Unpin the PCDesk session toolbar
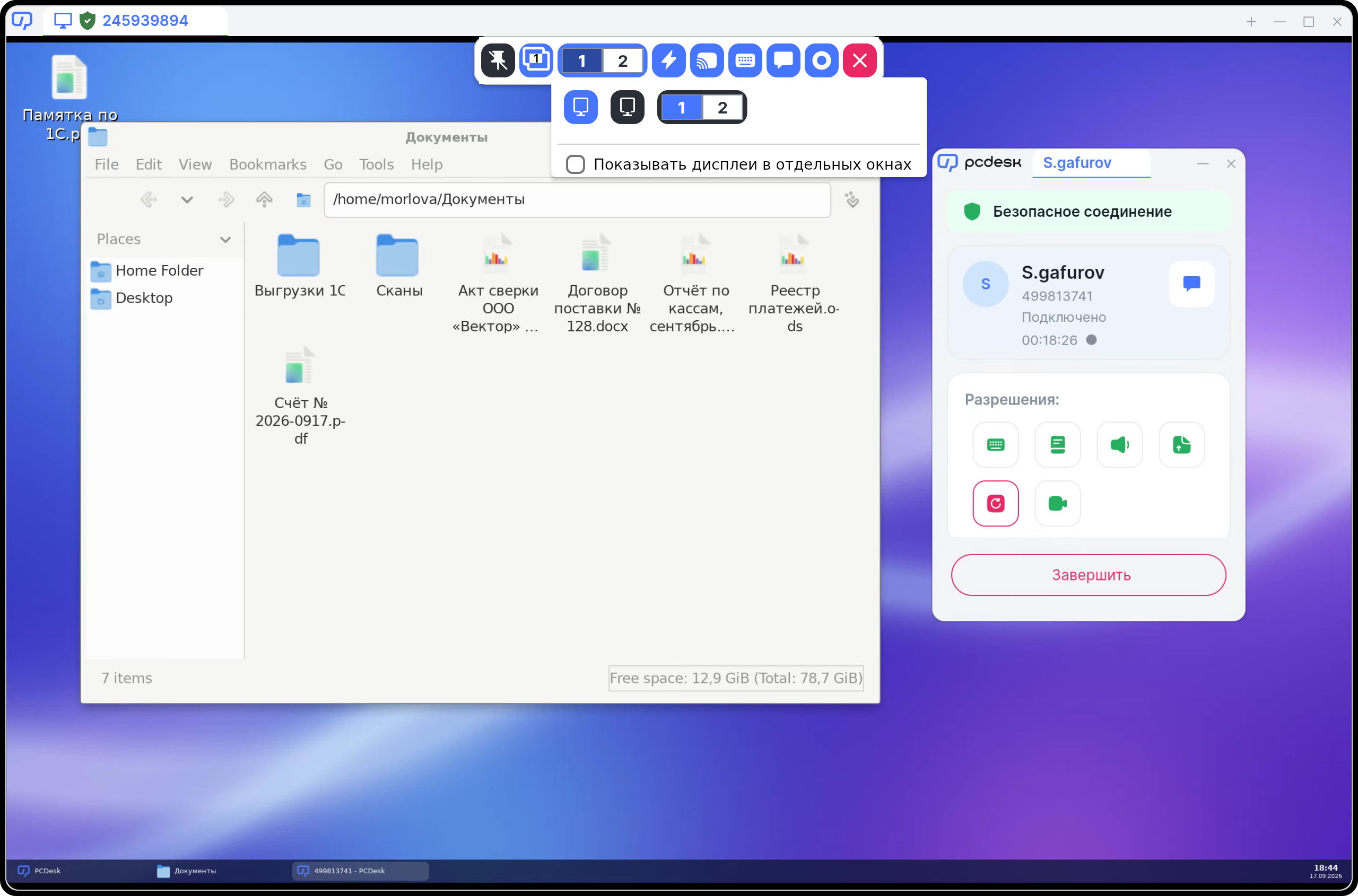The height and width of the screenshot is (896, 1358). [498, 60]
